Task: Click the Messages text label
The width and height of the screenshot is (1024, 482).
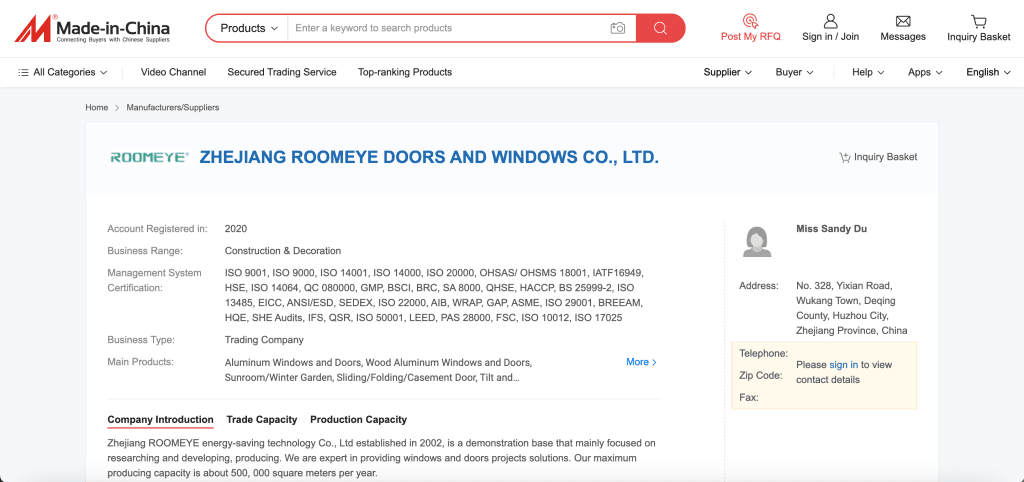Action: click(x=903, y=37)
